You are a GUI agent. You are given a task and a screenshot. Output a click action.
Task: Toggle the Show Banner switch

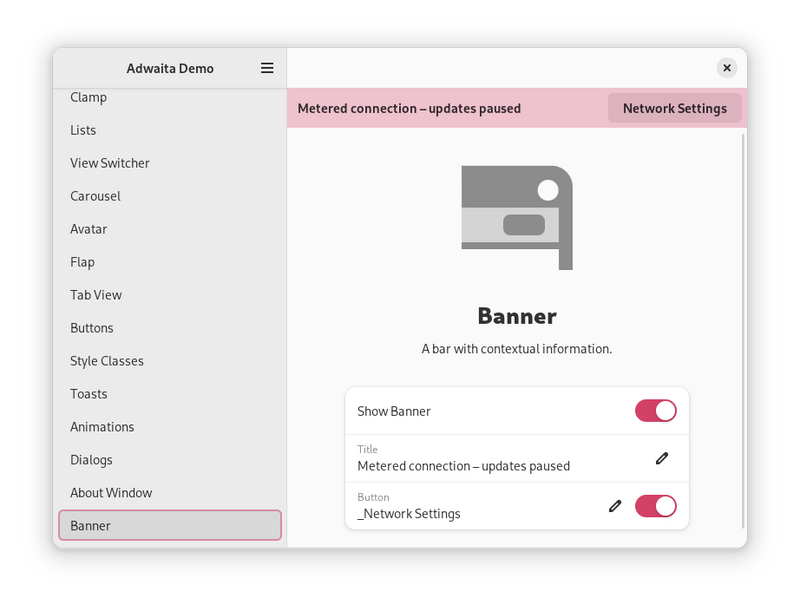(656, 411)
